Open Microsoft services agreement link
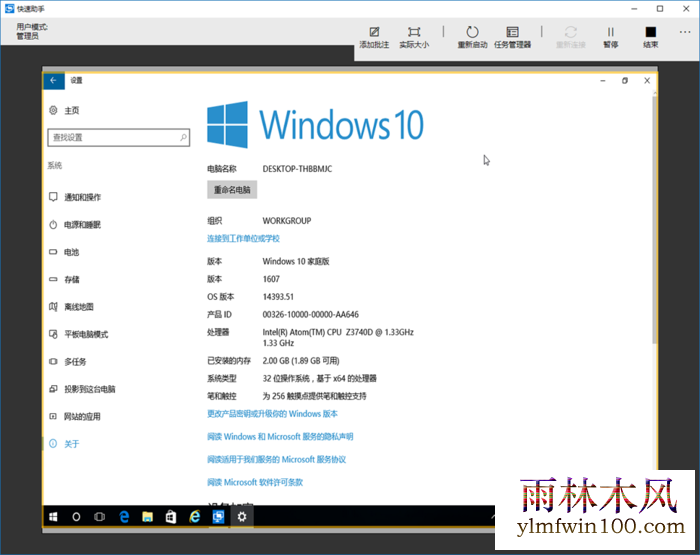Viewport: 700px width, 555px height. [x=276, y=459]
